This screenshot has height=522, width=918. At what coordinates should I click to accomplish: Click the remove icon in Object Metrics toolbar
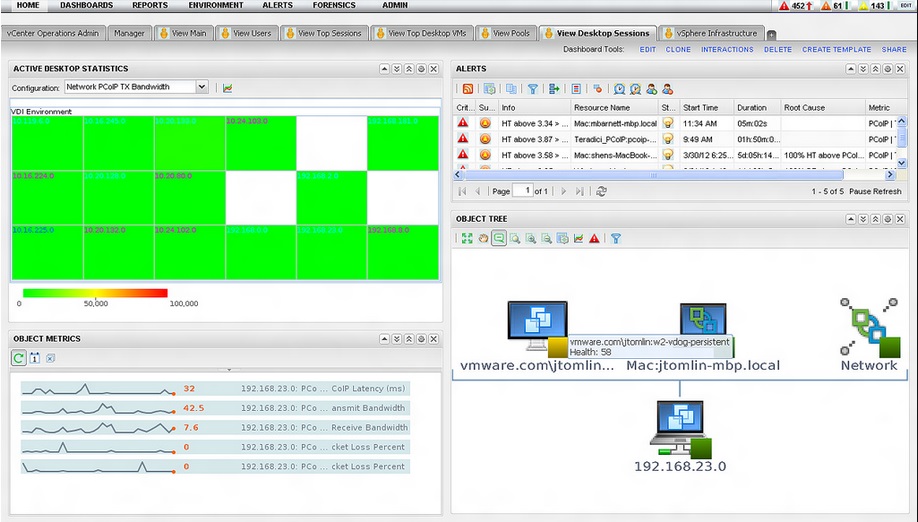50,358
